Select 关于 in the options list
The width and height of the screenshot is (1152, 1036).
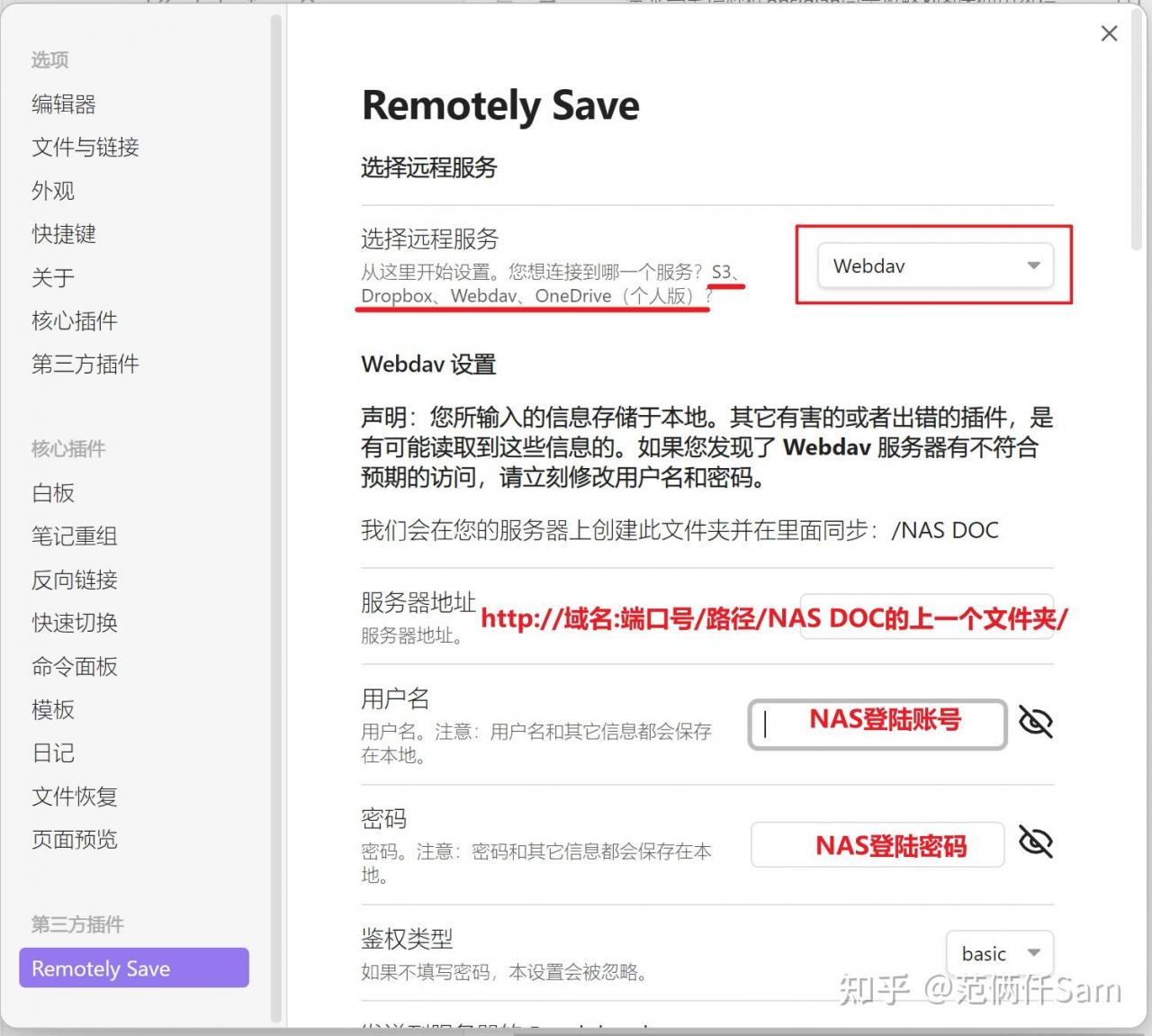click(53, 277)
